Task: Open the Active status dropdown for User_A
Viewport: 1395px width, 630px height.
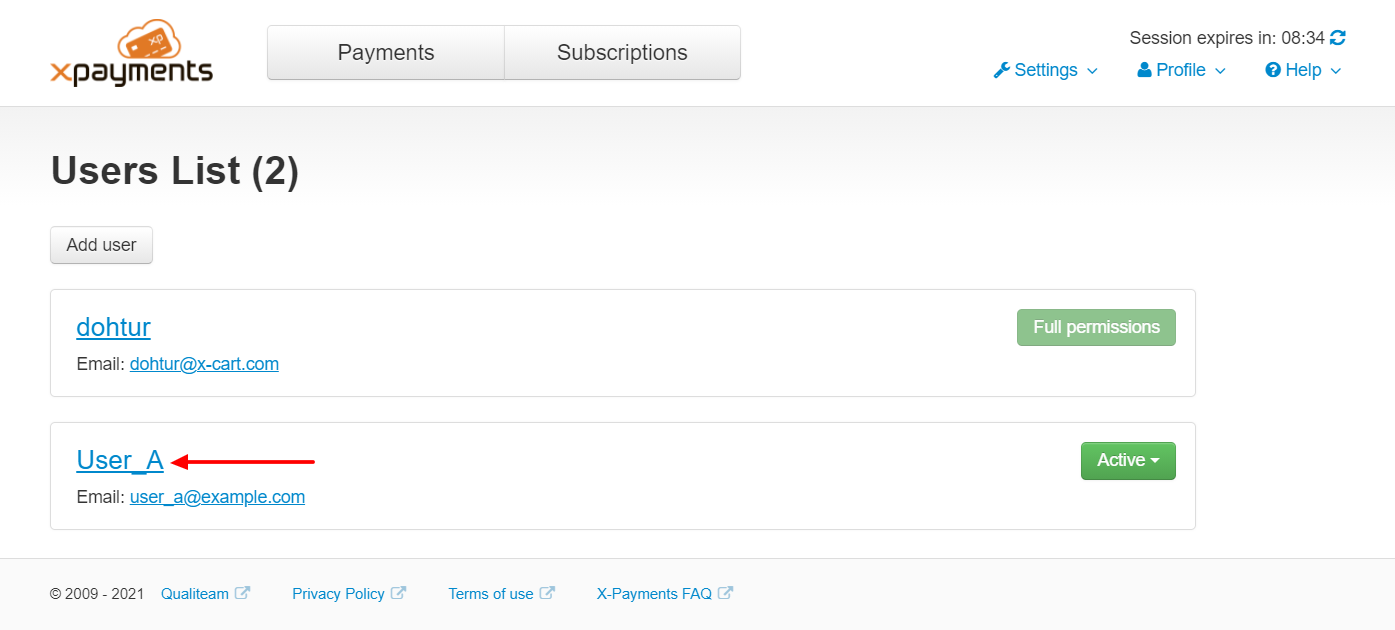Action: click(1128, 461)
